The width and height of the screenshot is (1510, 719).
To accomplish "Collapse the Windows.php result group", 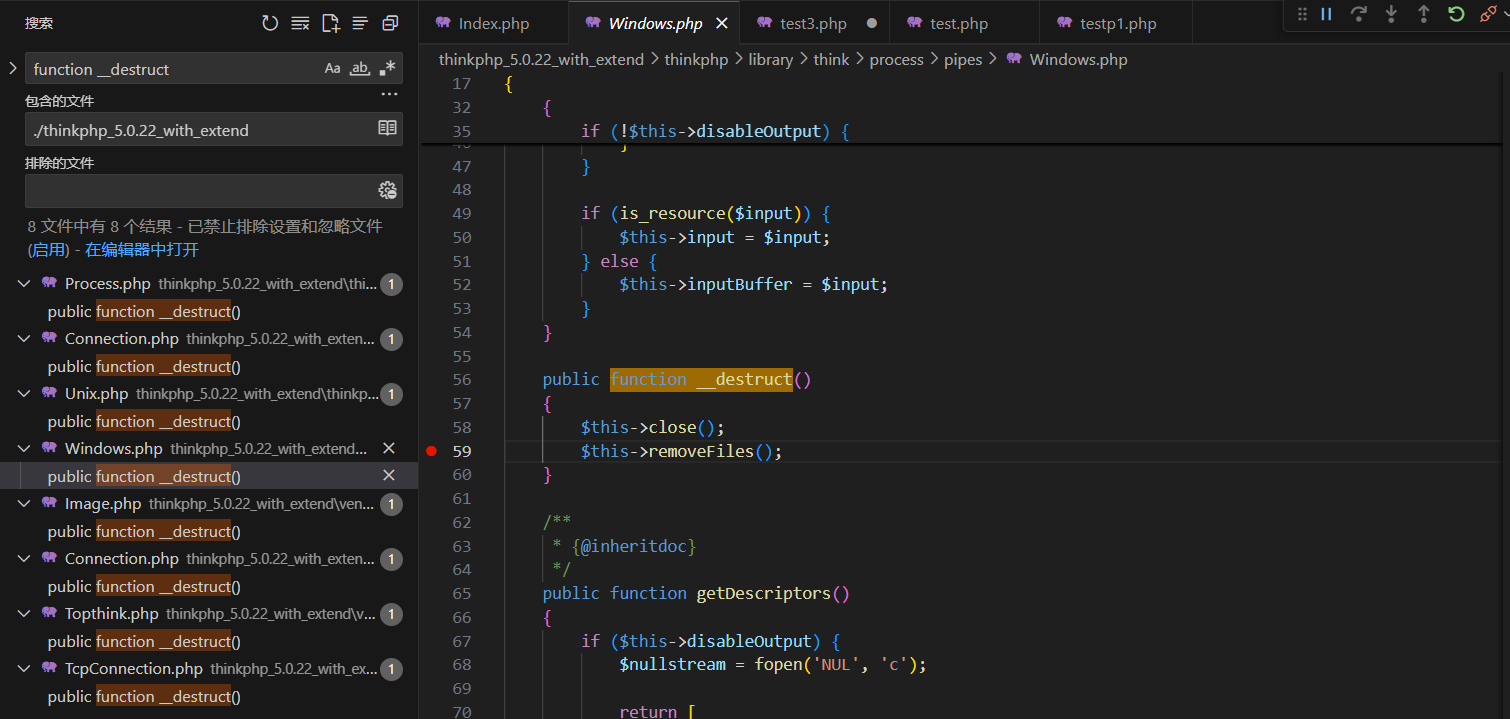I will [x=24, y=449].
